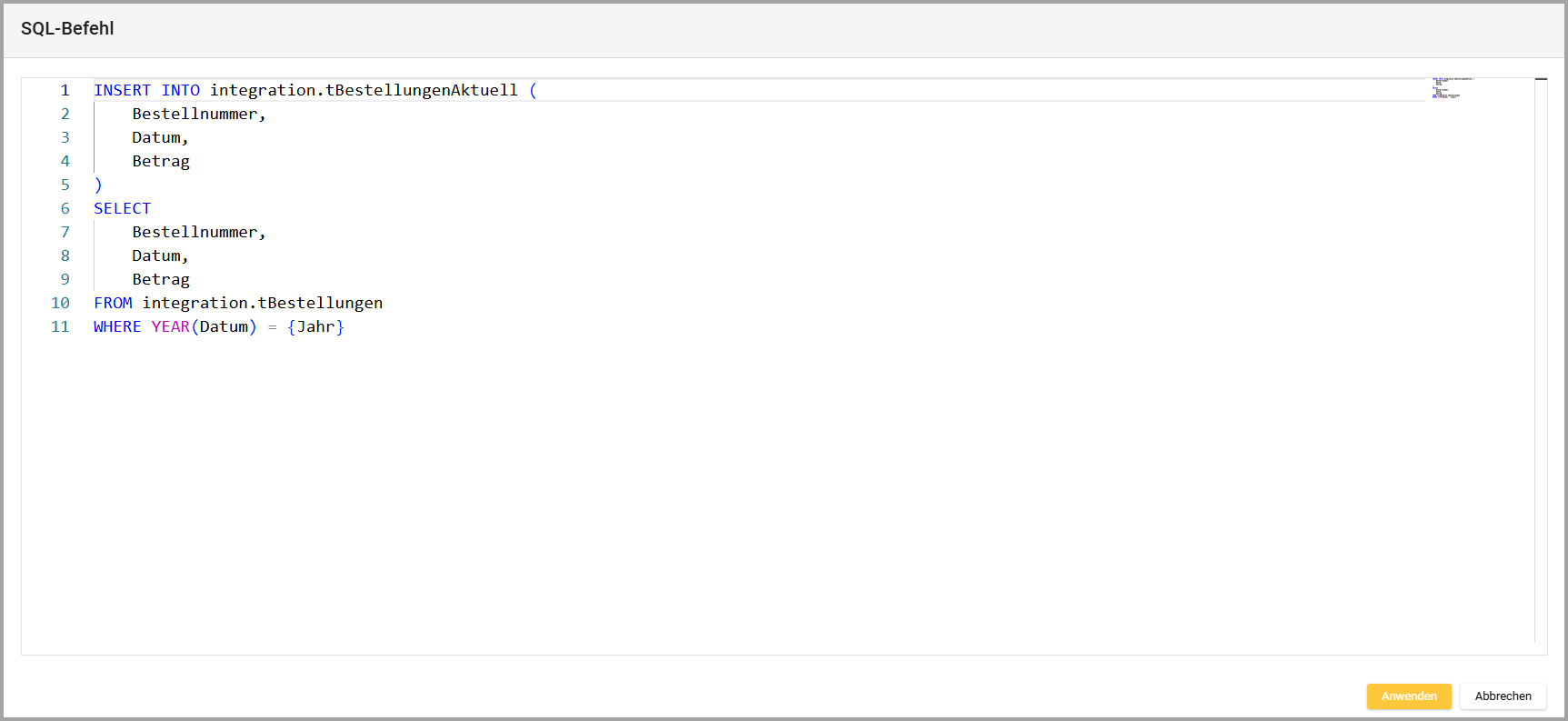Click the INTO keyword on line 1
The image size is (1568, 721).
tap(180, 90)
